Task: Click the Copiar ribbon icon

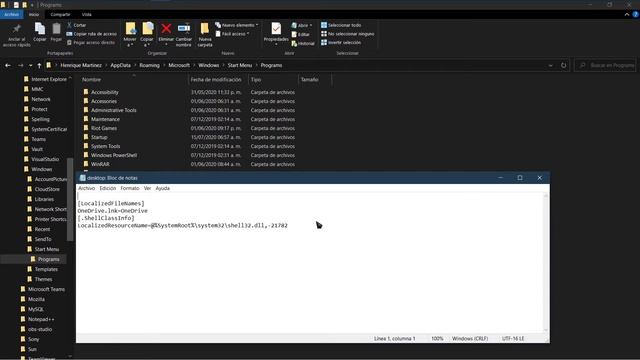Action: click(40, 29)
